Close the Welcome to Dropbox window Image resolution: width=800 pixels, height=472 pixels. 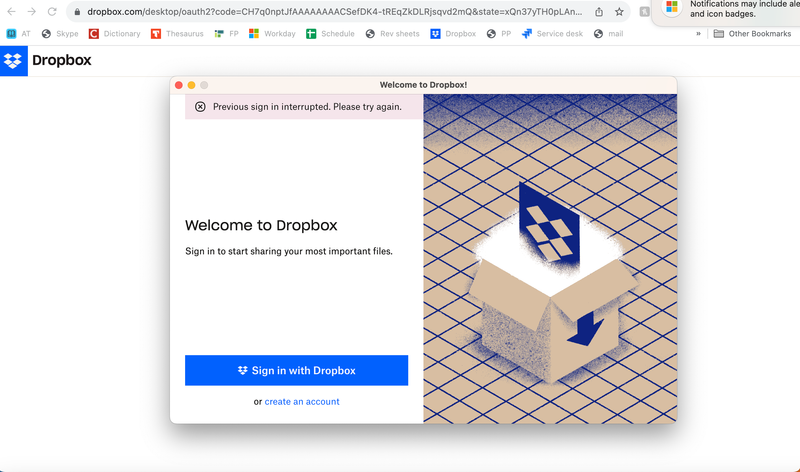pyautogui.click(x=179, y=85)
